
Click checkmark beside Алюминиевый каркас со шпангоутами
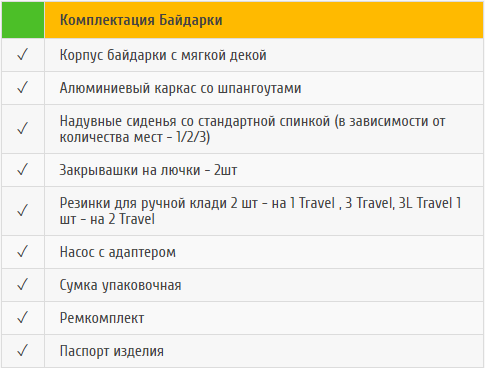(x=22, y=88)
